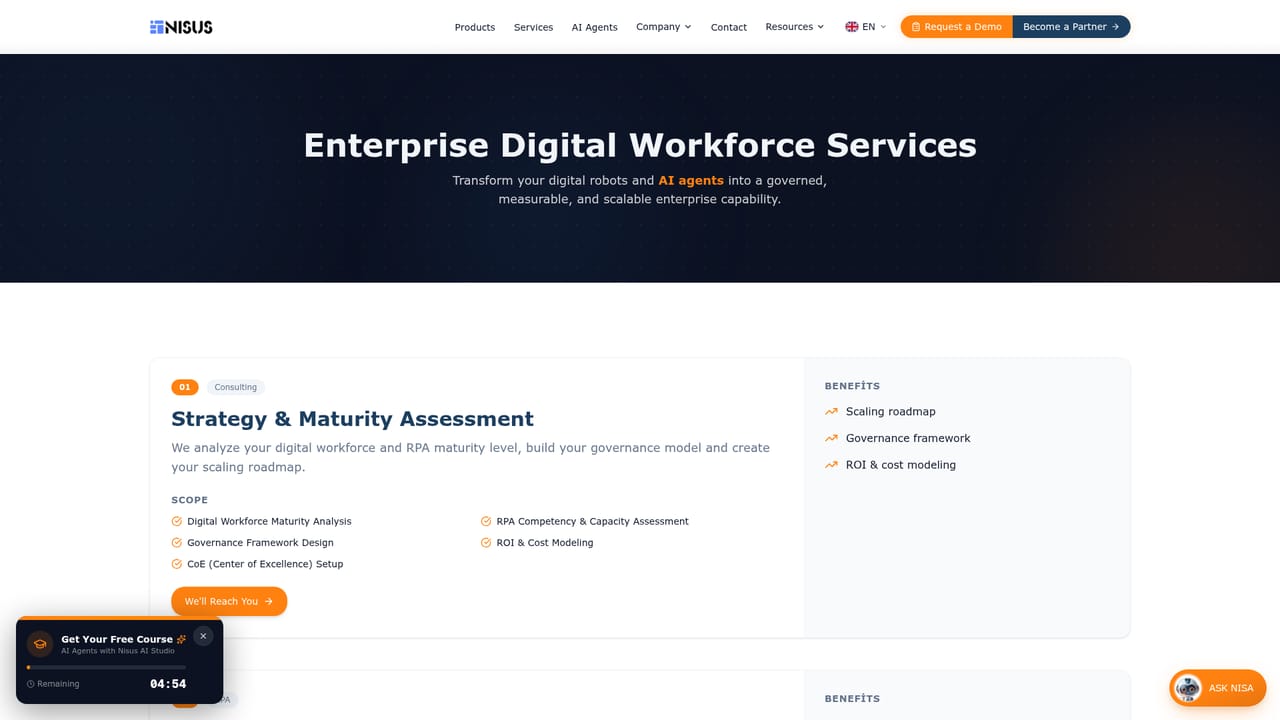
Task: Click the graduation cap course icon
Action: (40, 644)
